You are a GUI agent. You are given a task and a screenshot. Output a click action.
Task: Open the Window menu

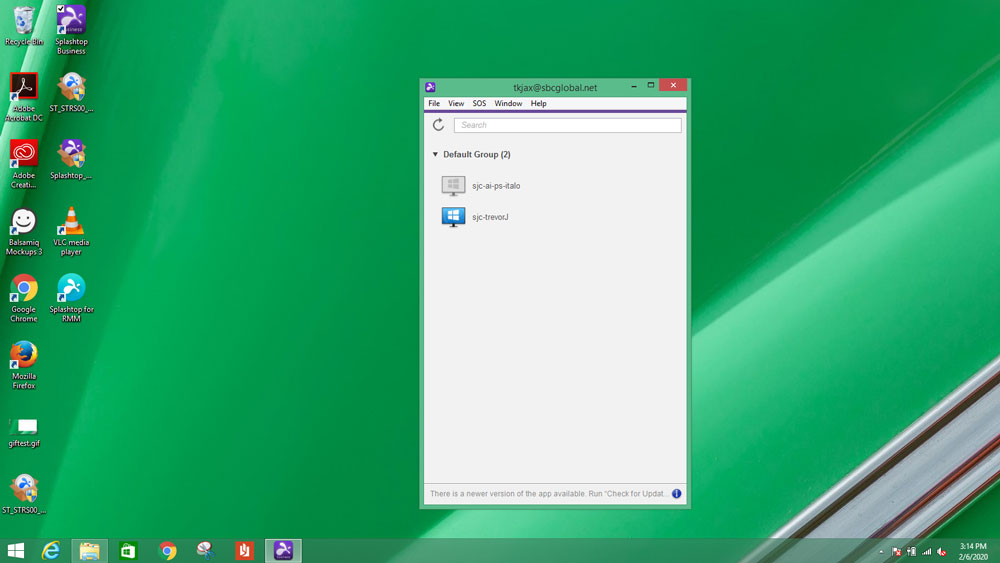(508, 103)
